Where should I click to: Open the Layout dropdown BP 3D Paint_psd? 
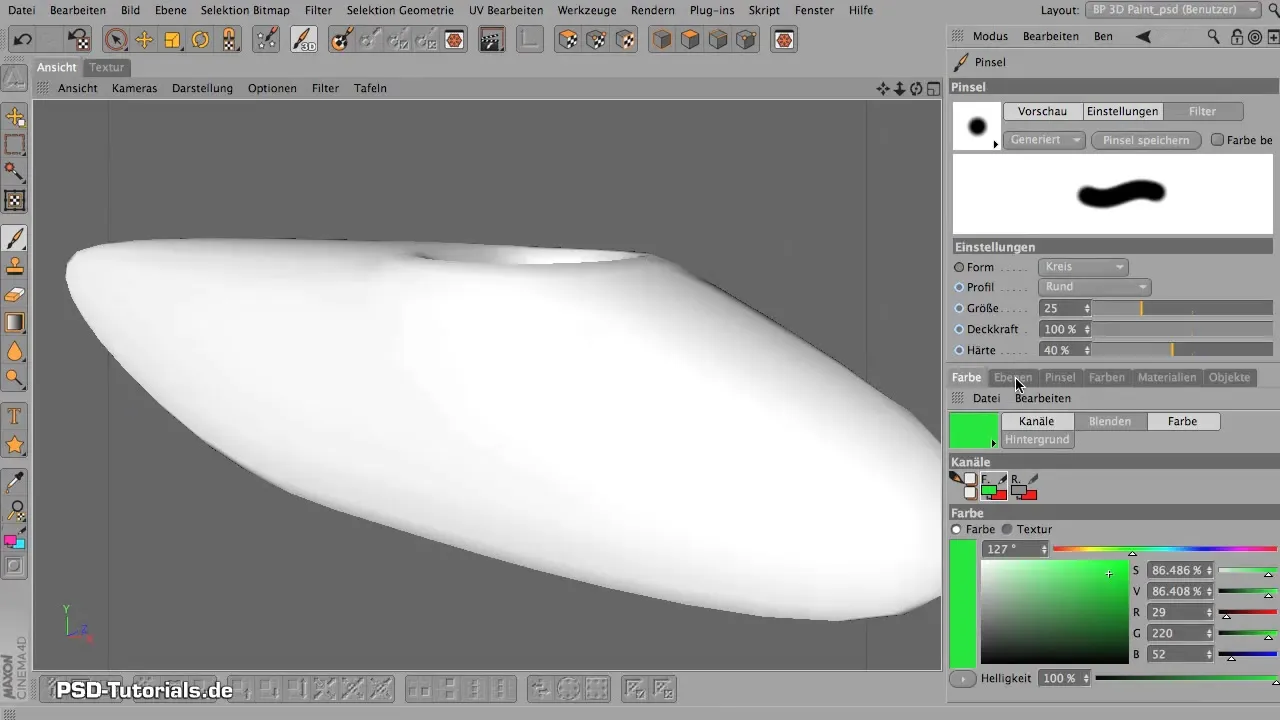pyautogui.click(x=1174, y=9)
